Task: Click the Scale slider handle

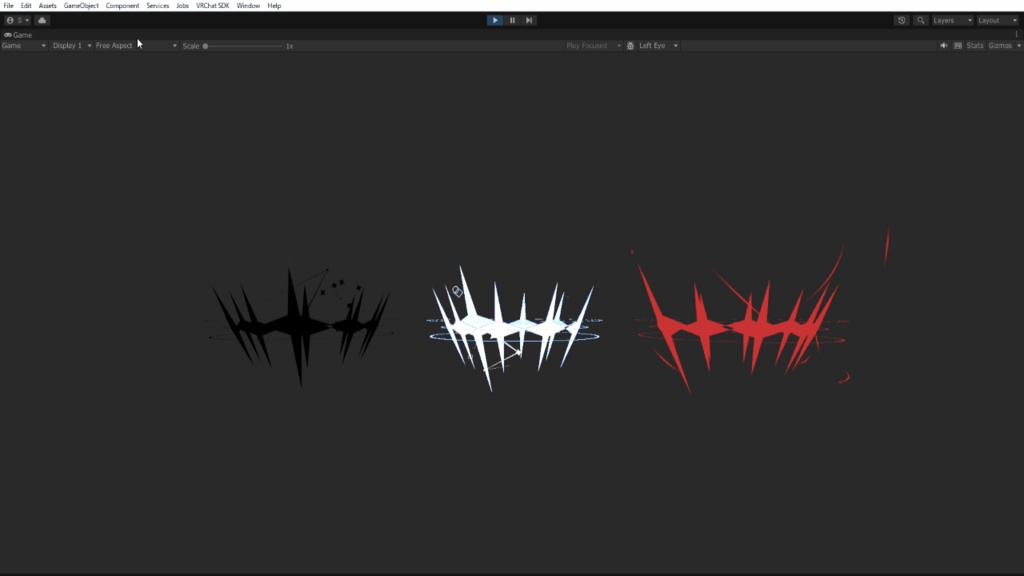Action: [205, 46]
